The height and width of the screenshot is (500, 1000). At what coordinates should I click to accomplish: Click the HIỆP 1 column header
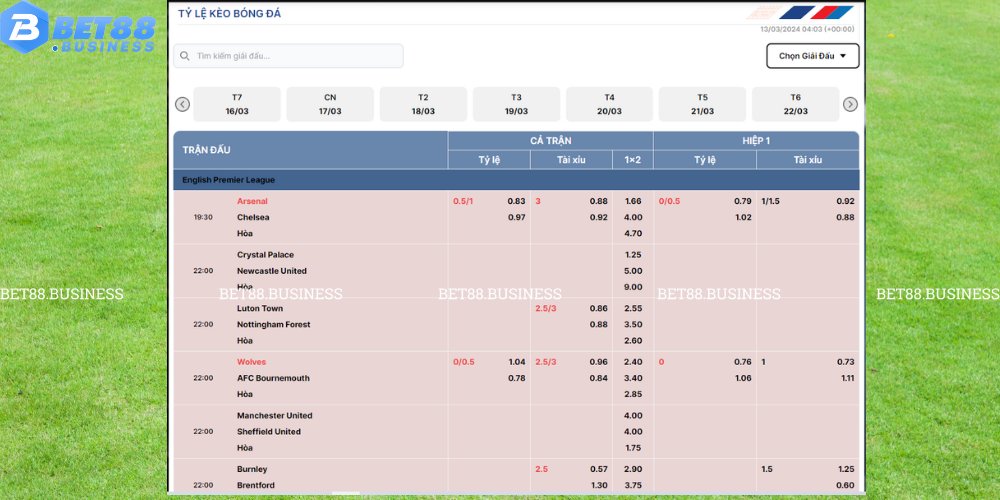click(x=756, y=140)
